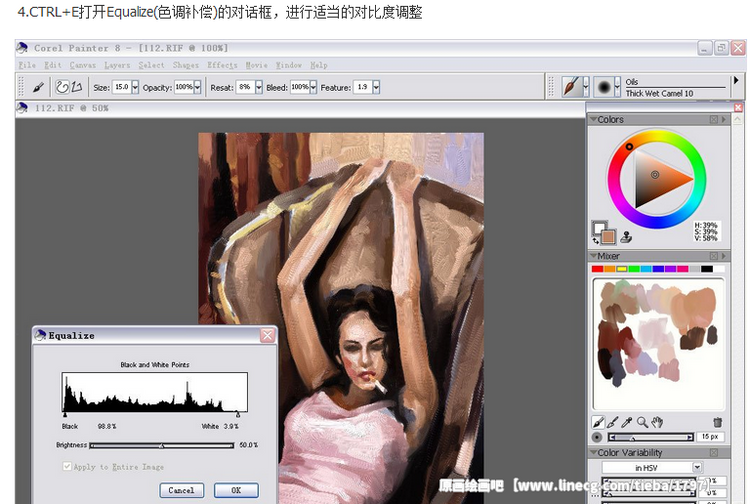Select Mixer mix color palette knife tool

[612, 422]
